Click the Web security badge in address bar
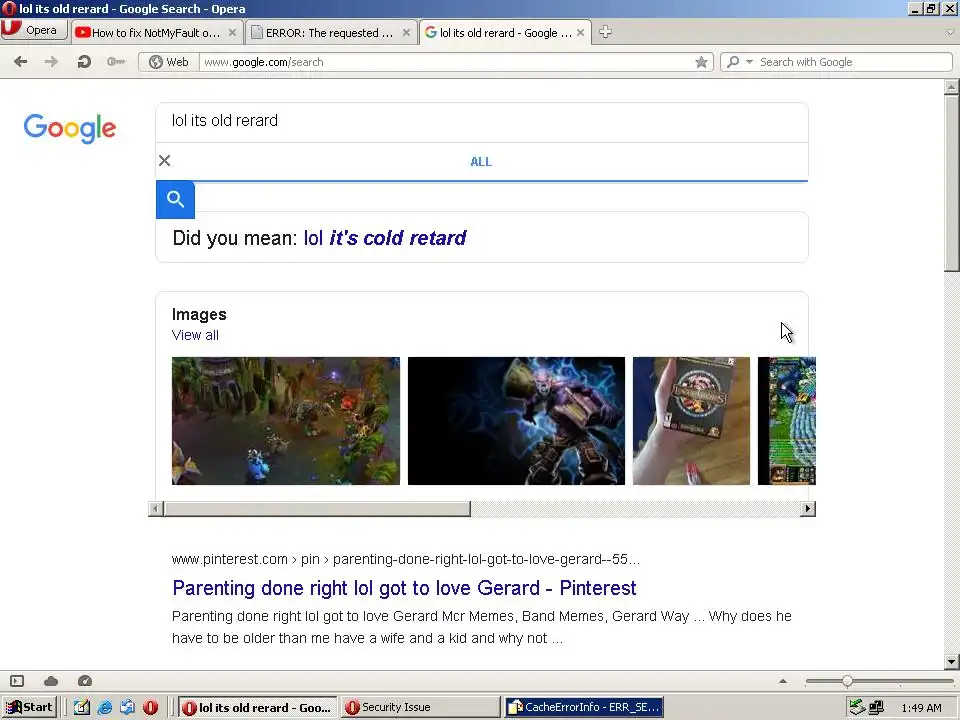 [169, 62]
